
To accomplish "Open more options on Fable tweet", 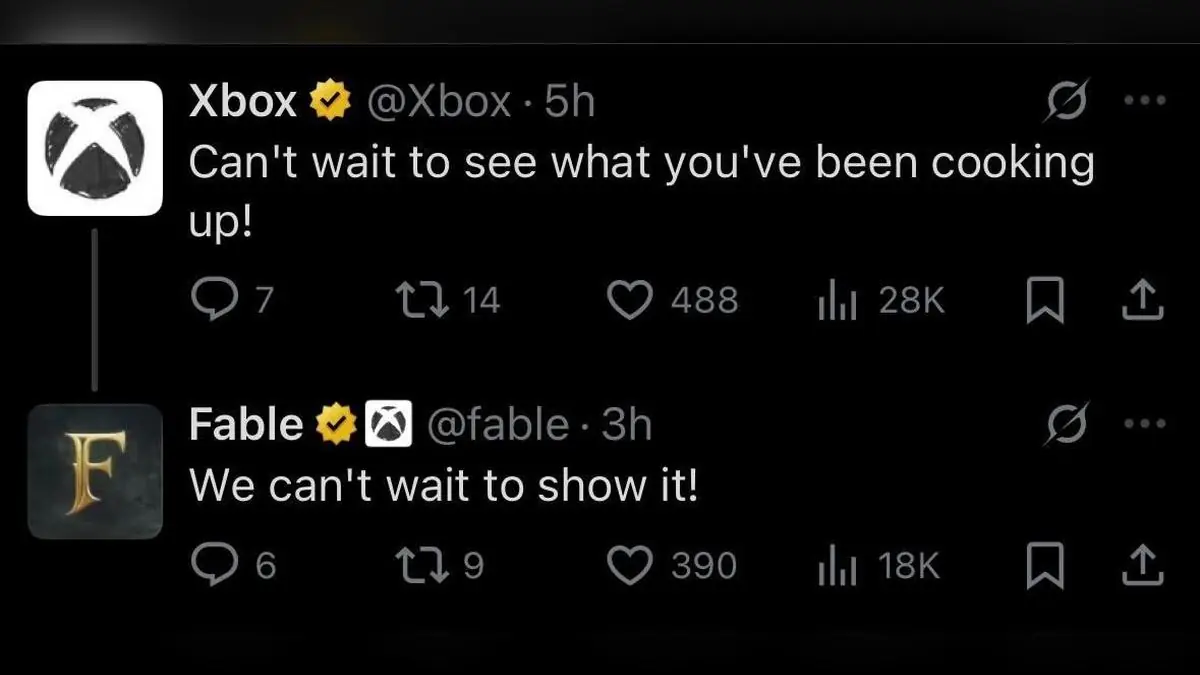I will 1146,424.
